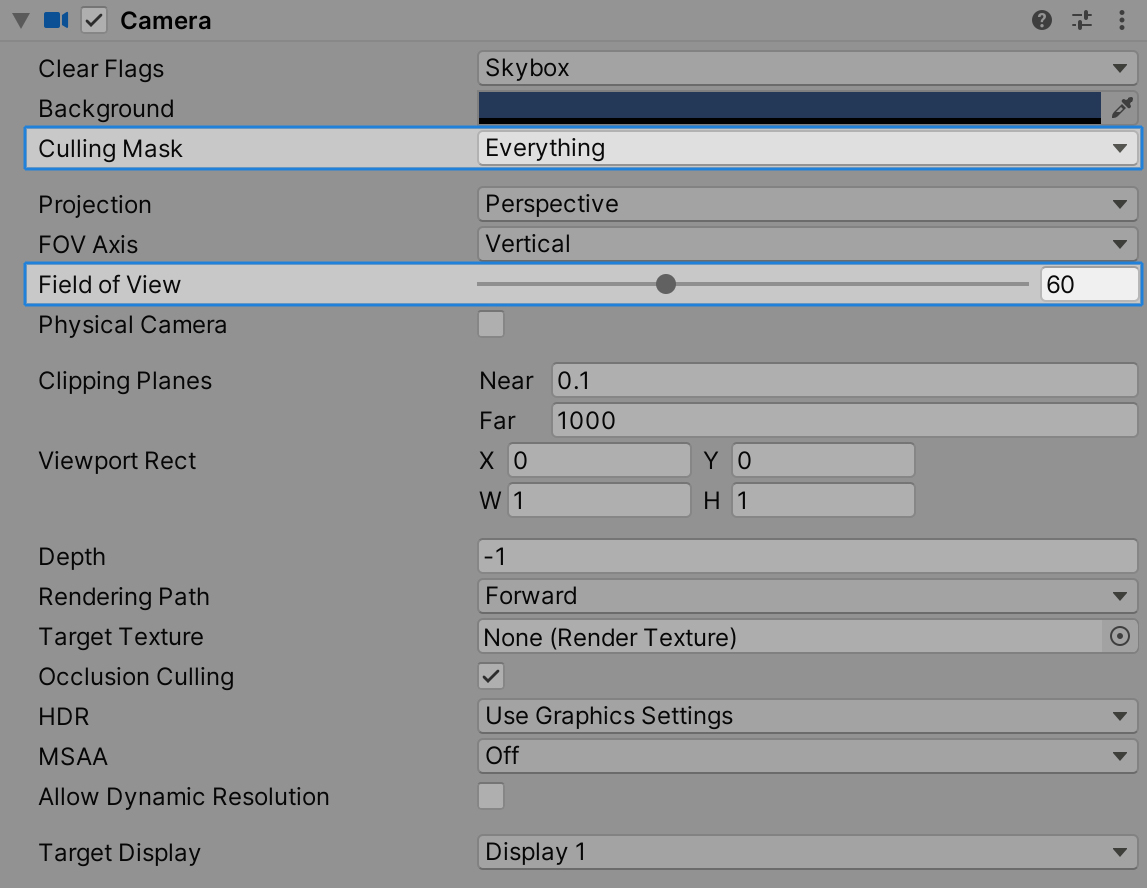Screen dimensions: 1147x888
Task: Open the Camera component help reference icon
Action: click(x=1042, y=20)
